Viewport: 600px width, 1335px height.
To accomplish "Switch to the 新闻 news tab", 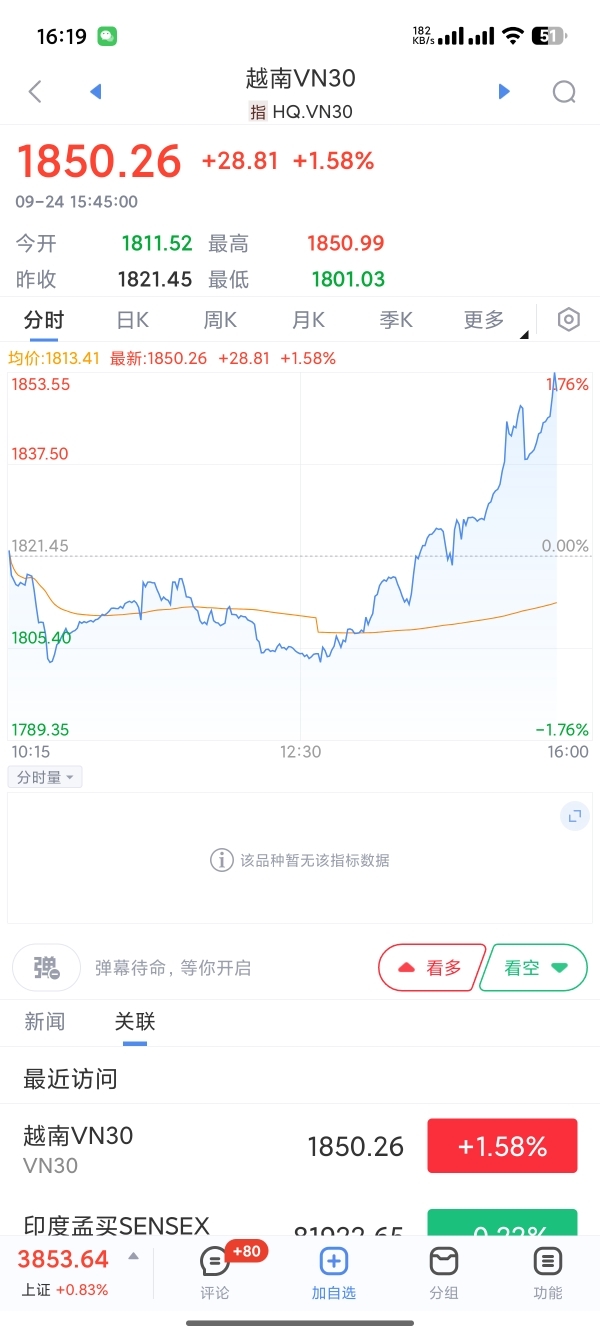I will coord(45,1021).
